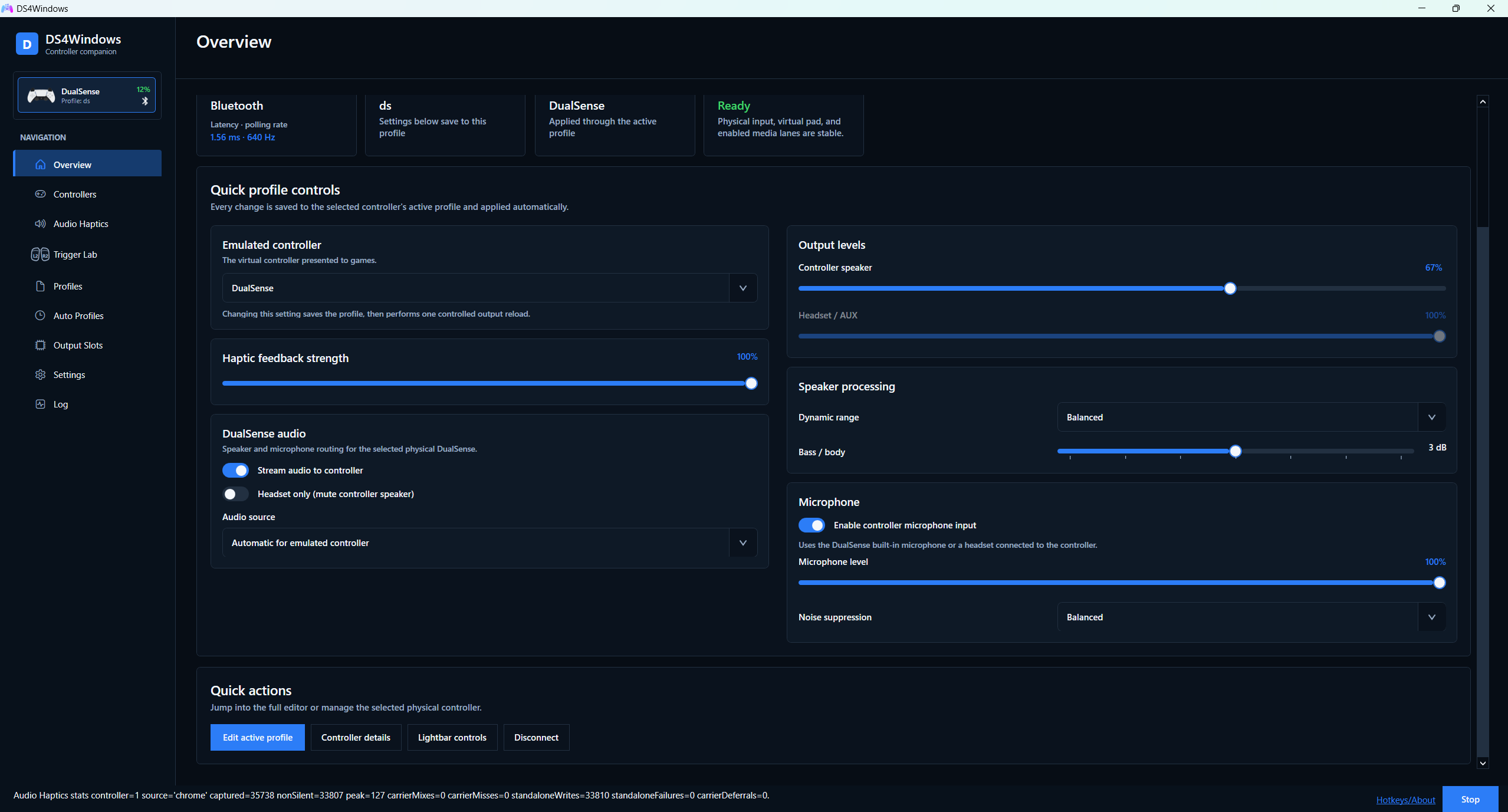
Task: Click the Haptic feedback strength slider handle
Action: tap(751, 383)
